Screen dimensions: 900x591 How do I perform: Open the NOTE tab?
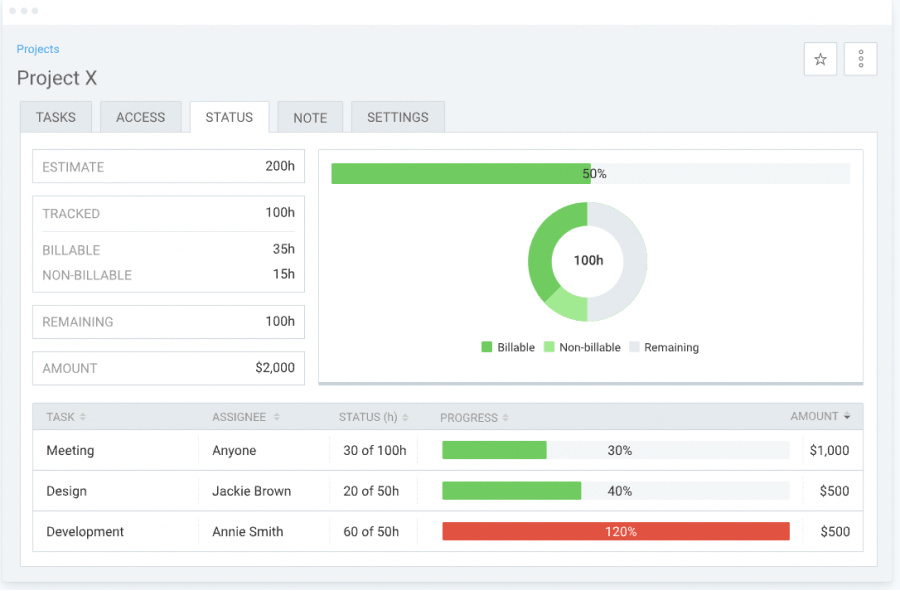coord(310,118)
